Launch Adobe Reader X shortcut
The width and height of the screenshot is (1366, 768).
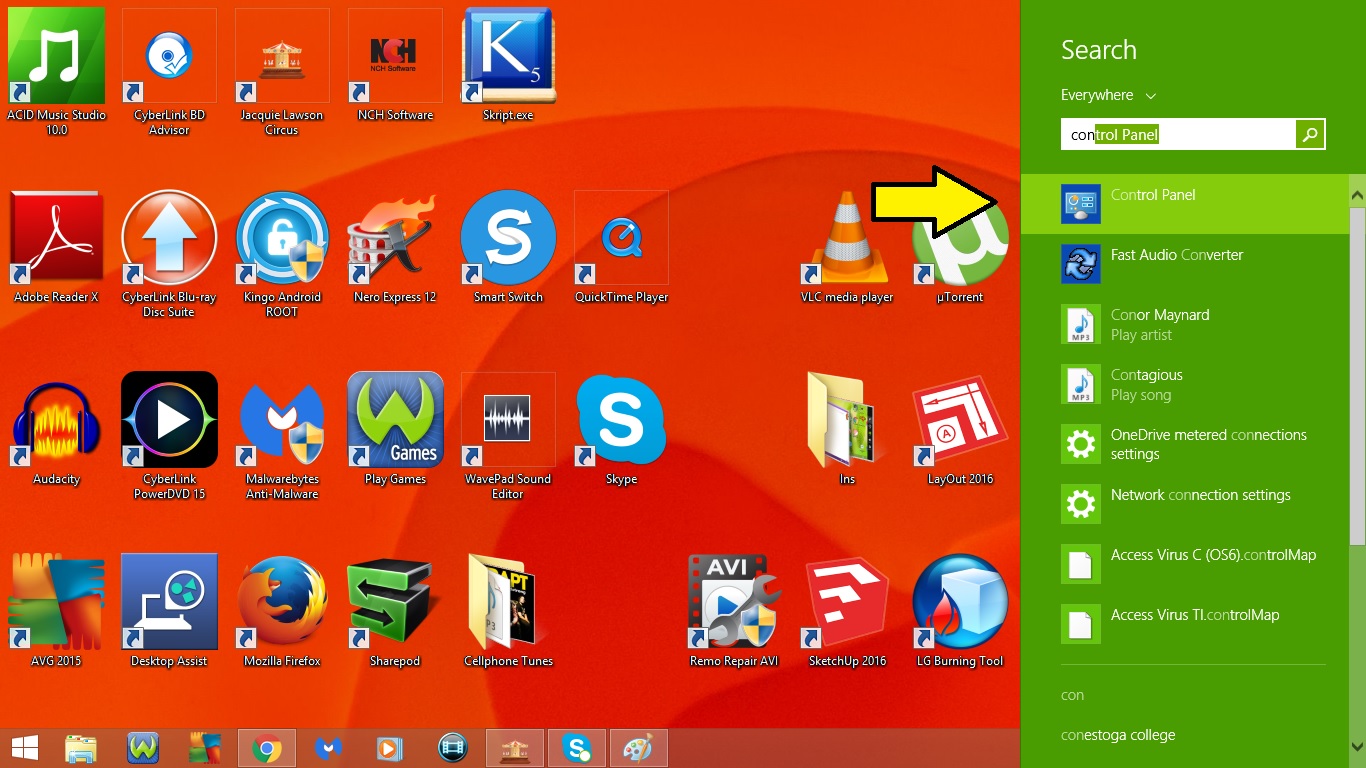point(56,238)
